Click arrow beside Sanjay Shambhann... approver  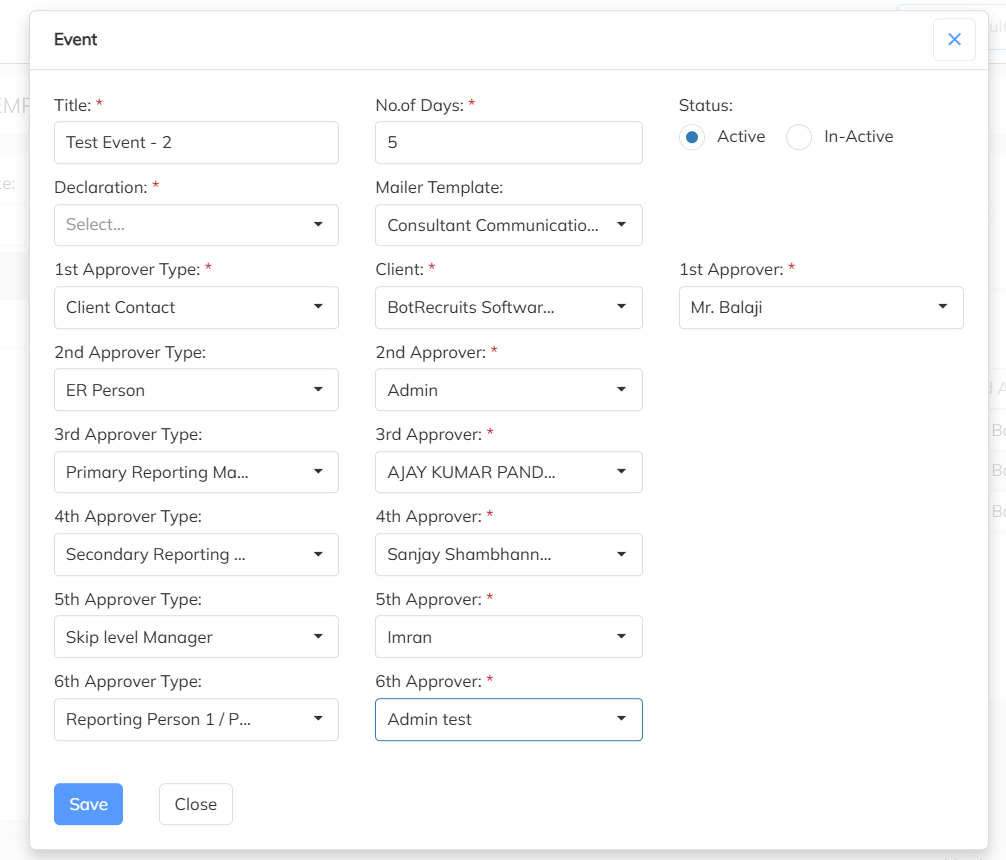621,554
